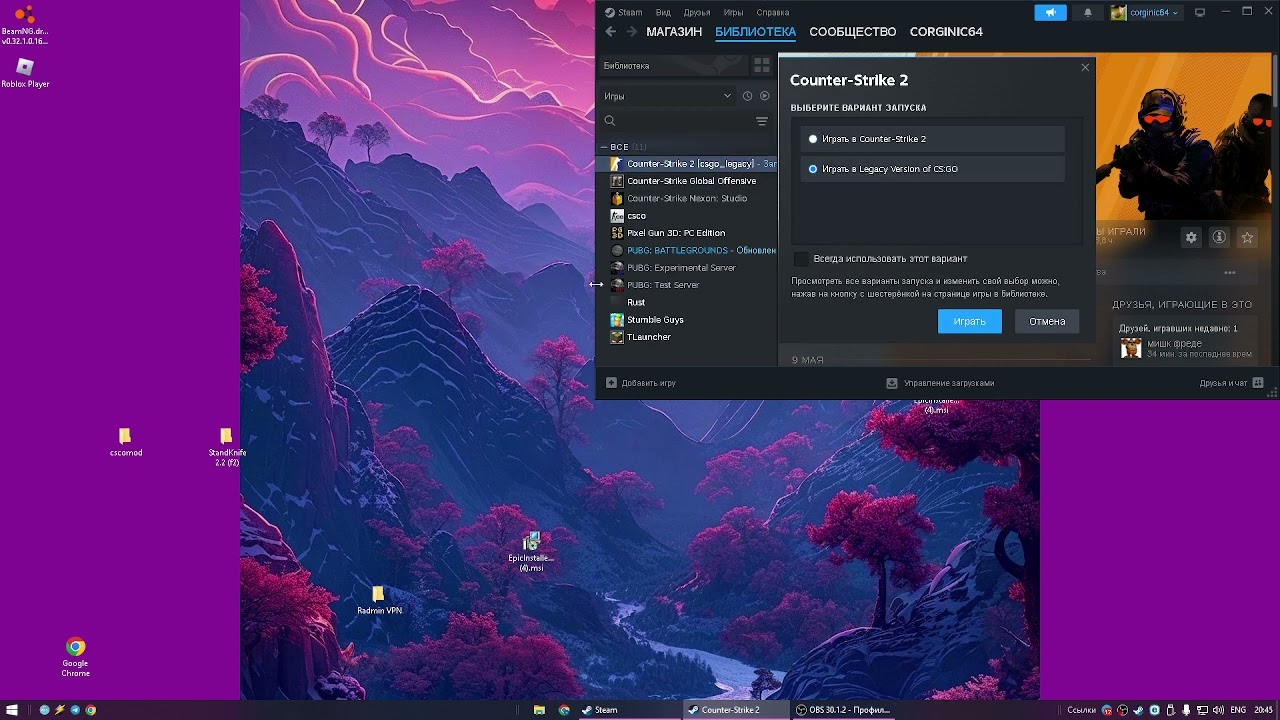The image size is (1280, 720).
Task: Switch to Steam taskbar button
Action: click(628, 710)
